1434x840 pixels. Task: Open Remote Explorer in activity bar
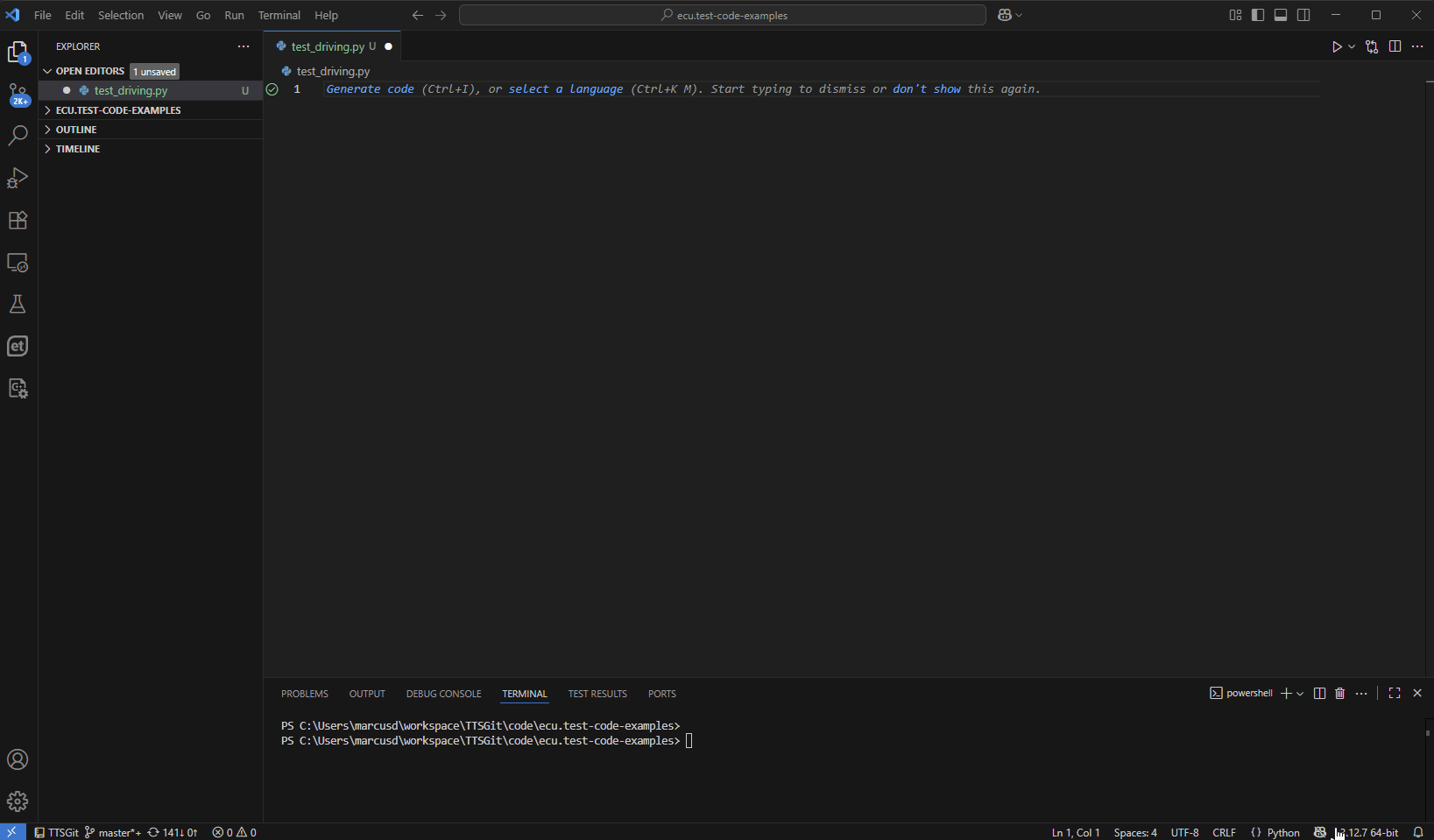18,262
